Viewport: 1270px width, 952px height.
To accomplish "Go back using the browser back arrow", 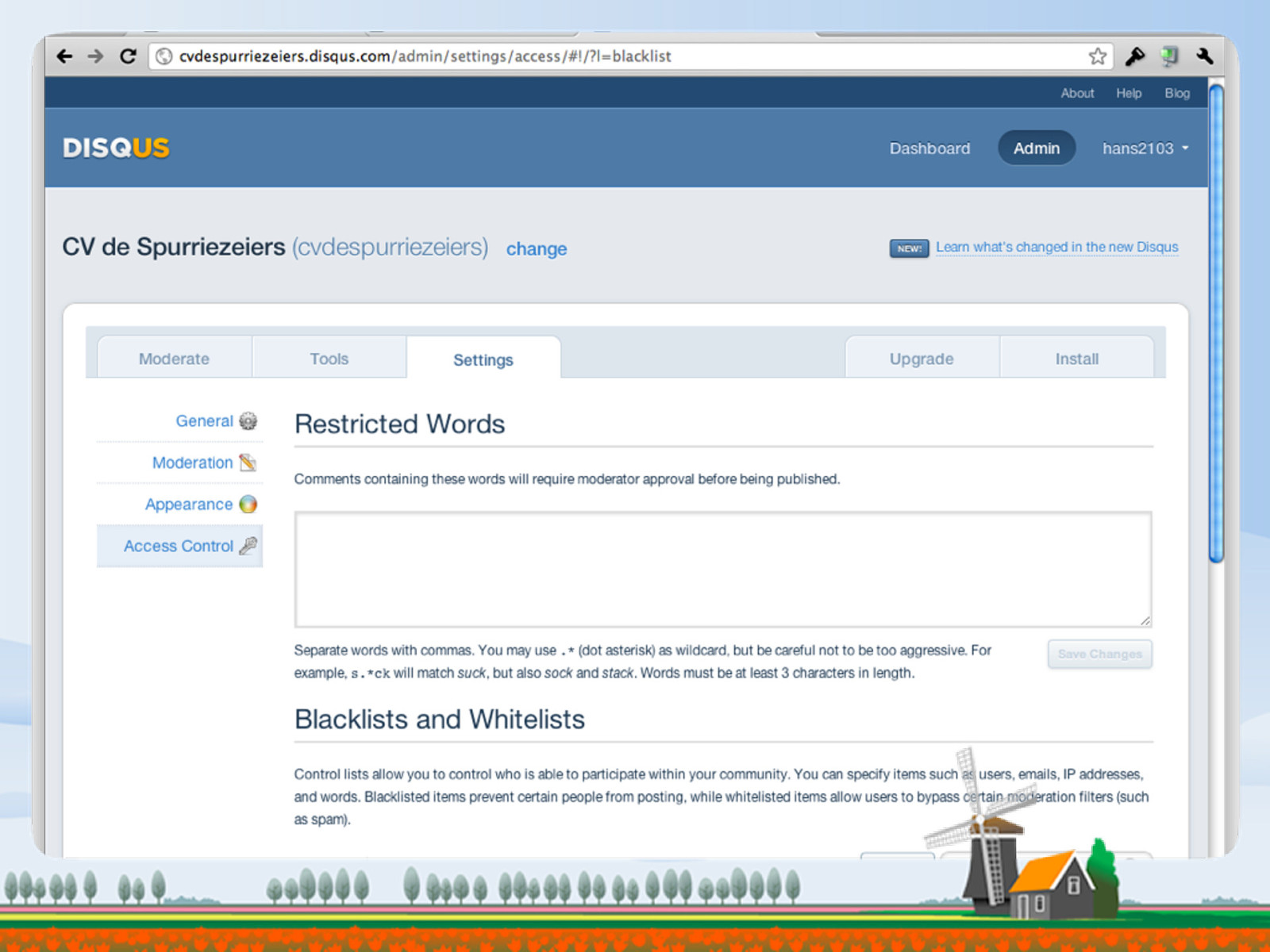I will [x=64, y=56].
